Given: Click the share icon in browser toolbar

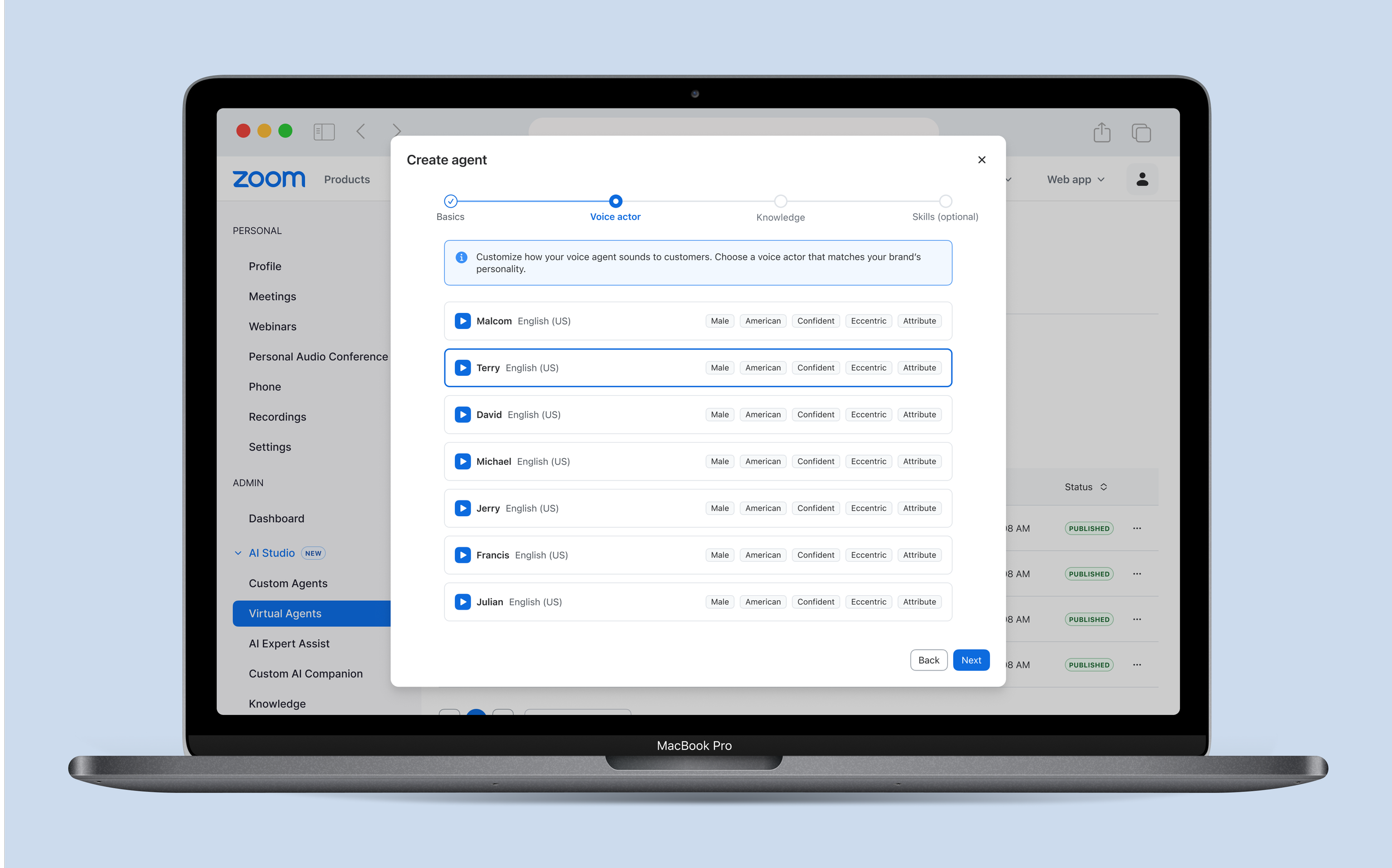Looking at the screenshot, I should point(1101,132).
